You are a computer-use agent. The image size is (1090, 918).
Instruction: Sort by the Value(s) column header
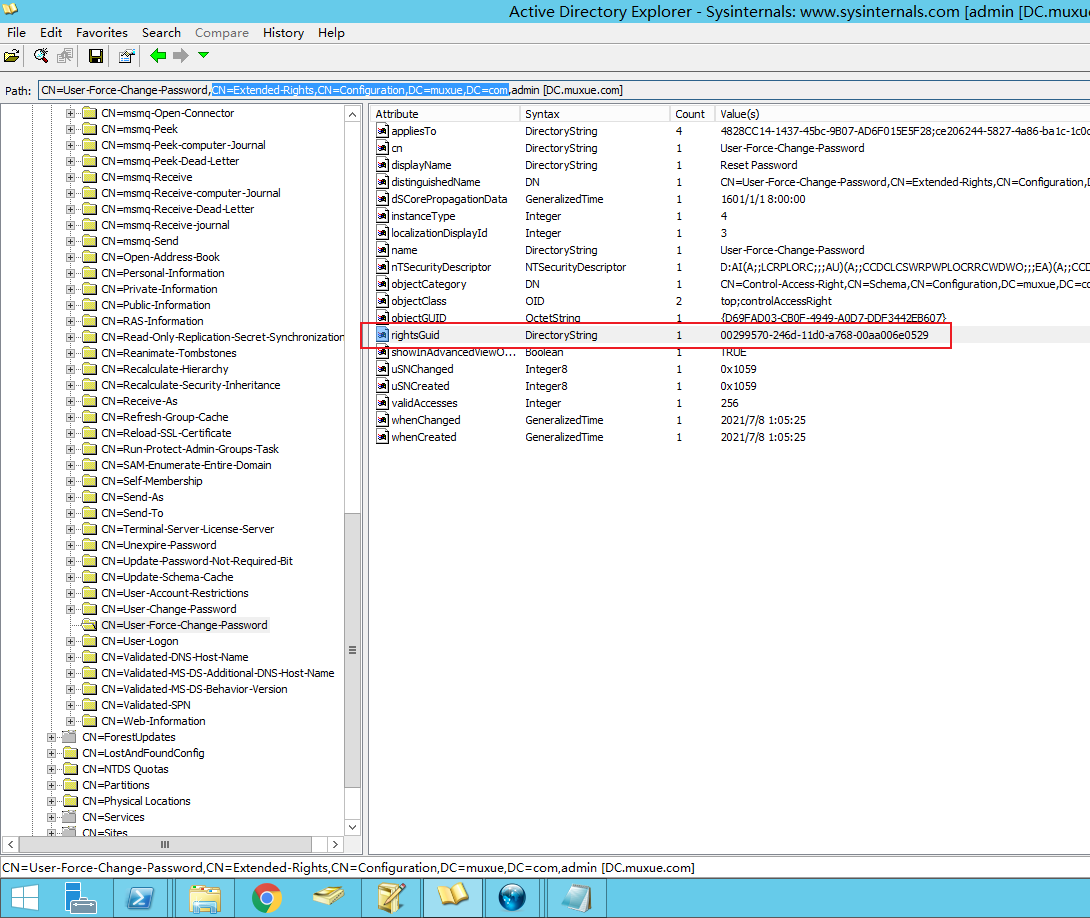(904, 114)
